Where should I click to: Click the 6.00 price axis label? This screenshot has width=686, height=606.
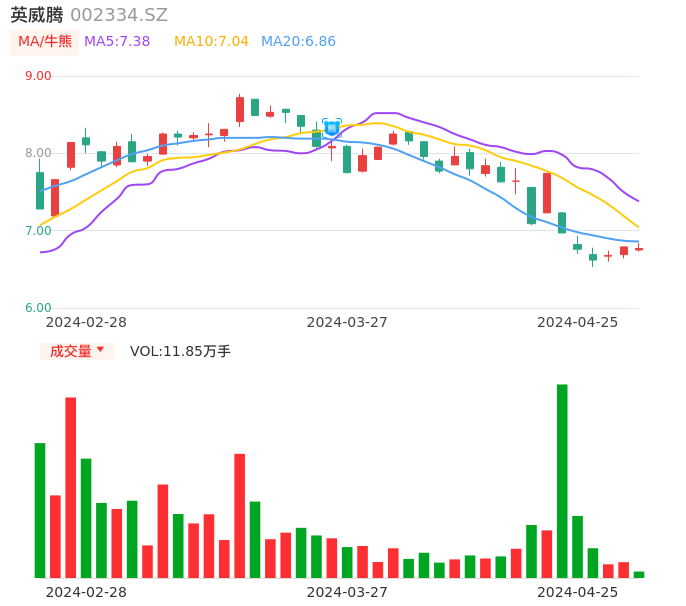(38, 308)
